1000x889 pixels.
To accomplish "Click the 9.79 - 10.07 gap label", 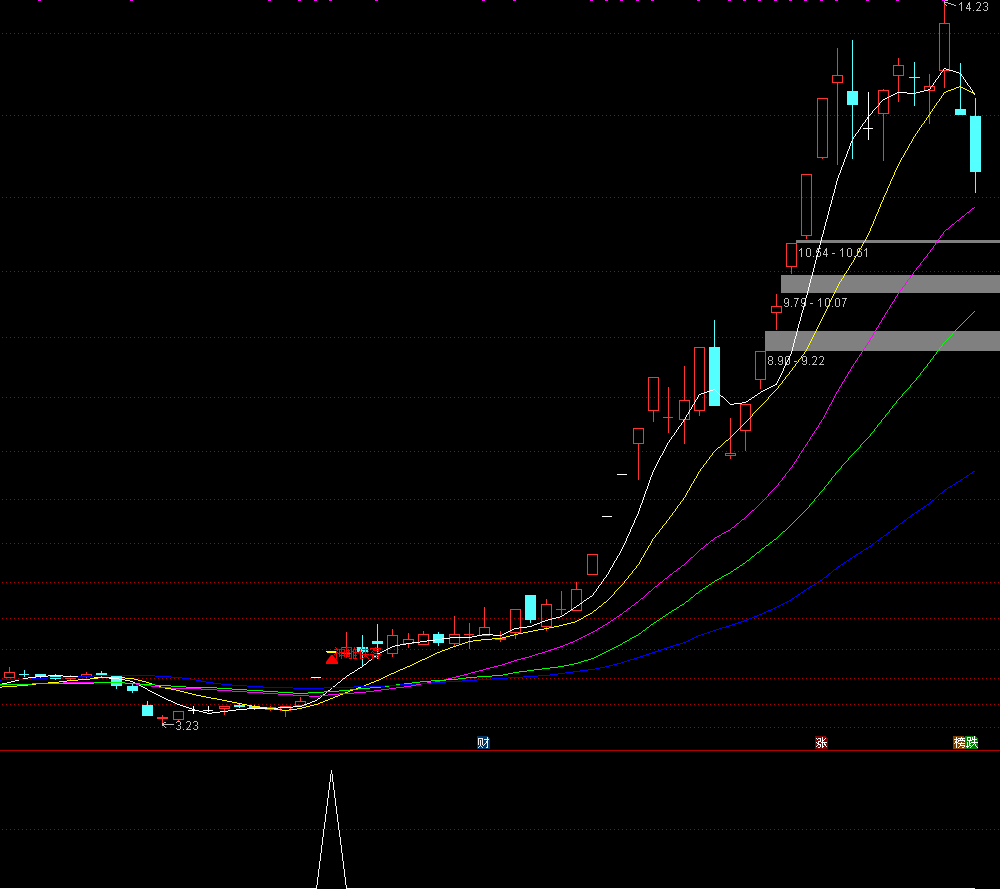I will [815, 302].
